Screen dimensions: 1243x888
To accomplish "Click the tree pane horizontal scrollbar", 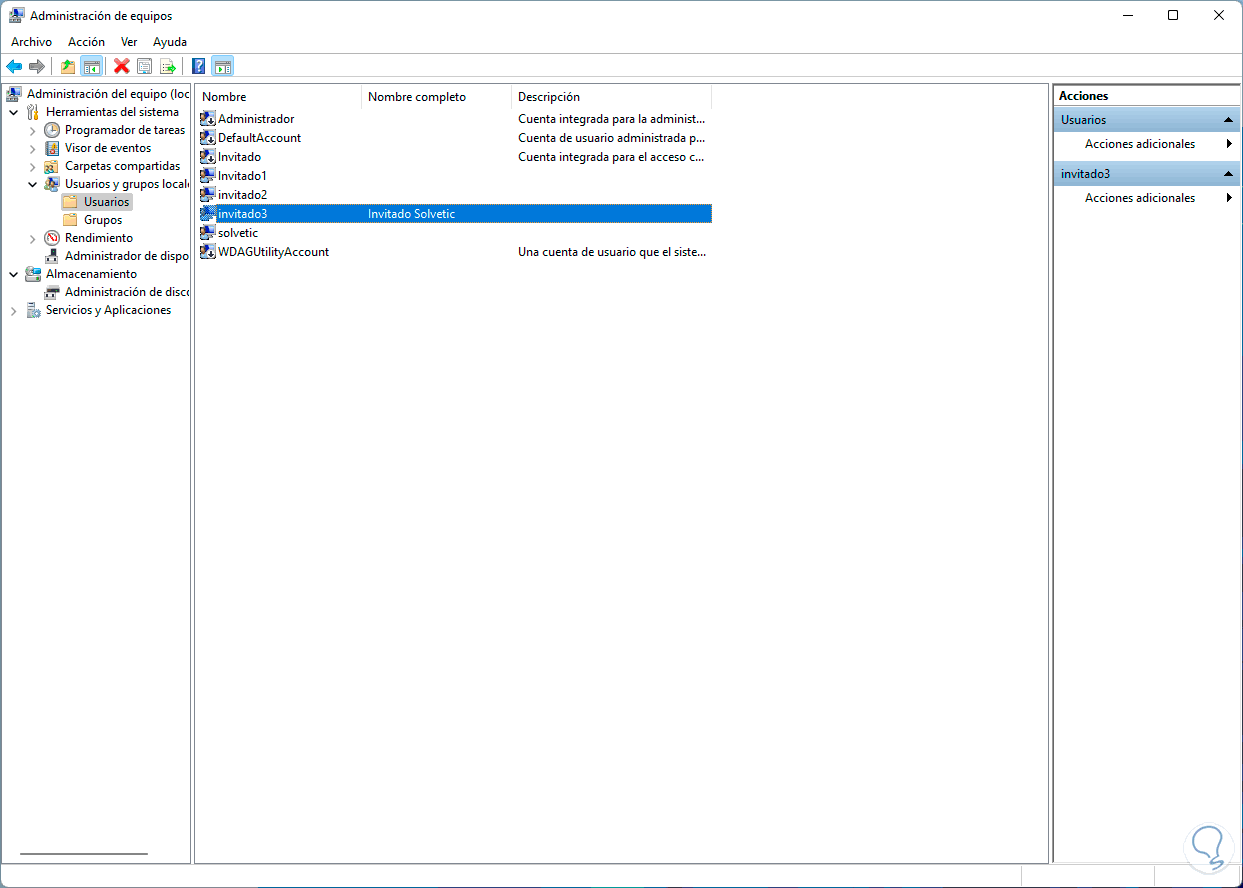I will [84, 854].
